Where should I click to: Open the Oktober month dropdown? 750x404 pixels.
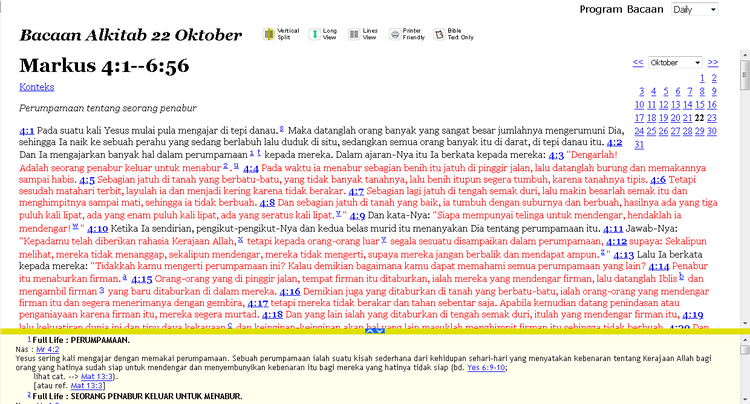coord(675,63)
